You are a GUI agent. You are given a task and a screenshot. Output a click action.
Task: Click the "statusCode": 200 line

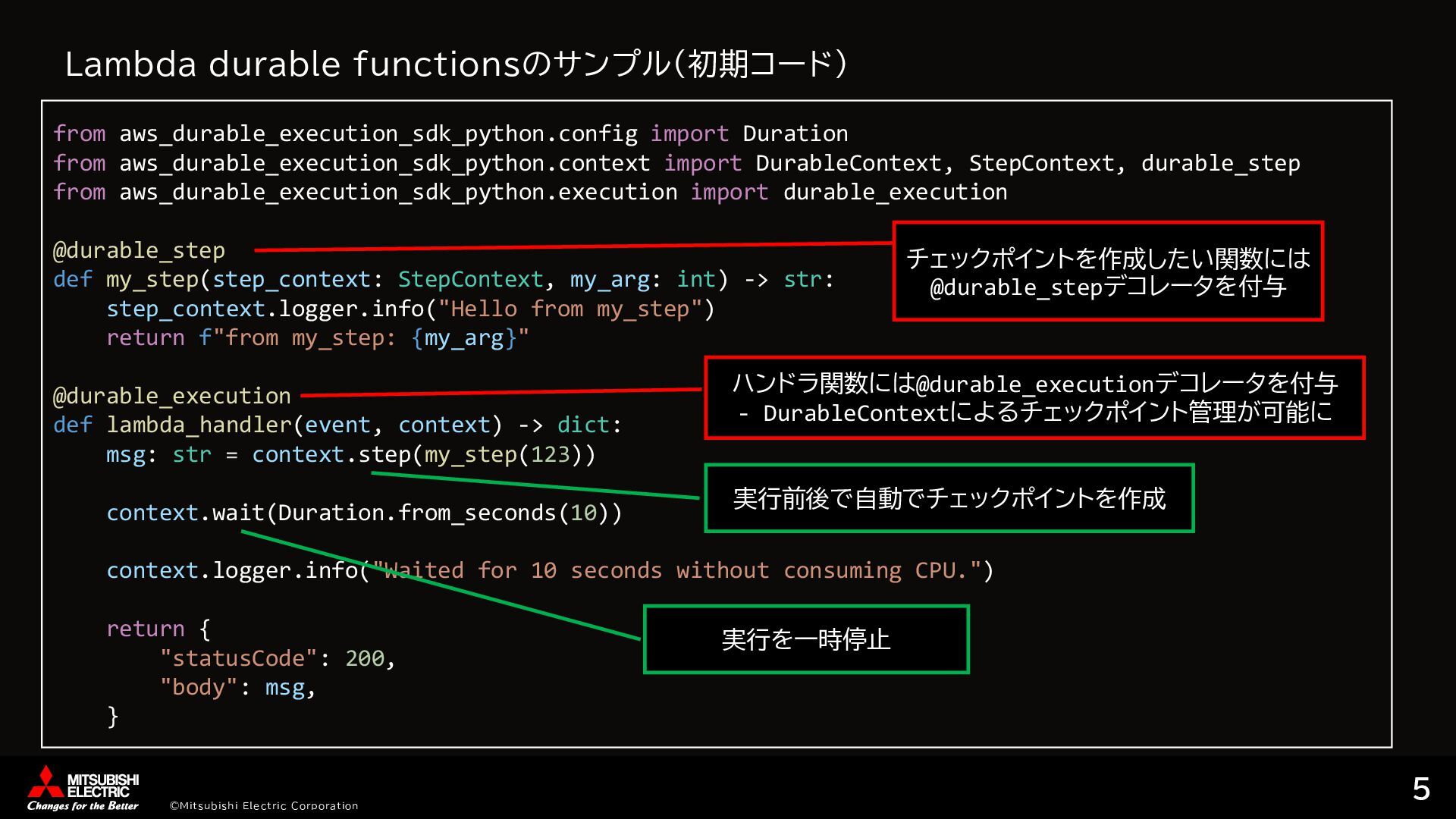click(278, 658)
